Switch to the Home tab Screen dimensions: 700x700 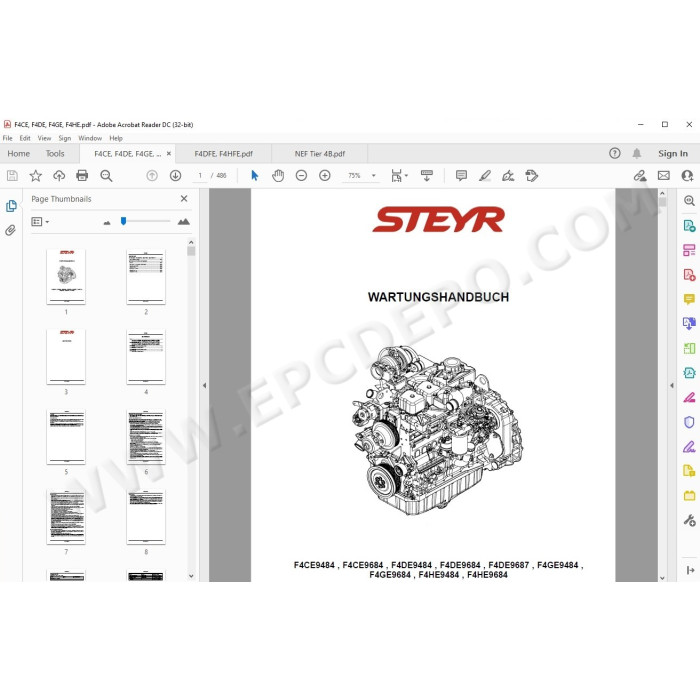(x=19, y=154)
